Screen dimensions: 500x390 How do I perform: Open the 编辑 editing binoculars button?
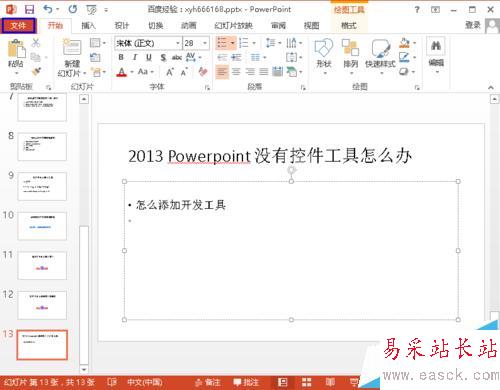pos(436,55)
